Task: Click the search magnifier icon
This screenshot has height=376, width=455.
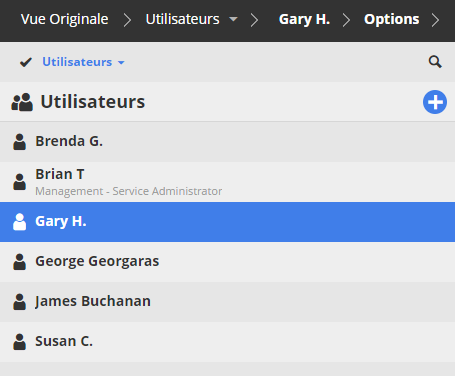Action: click(x=435, y=62)
